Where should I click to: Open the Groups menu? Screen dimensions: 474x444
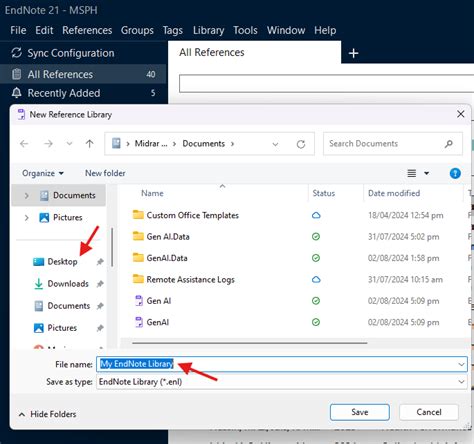pyautogui.click(x=137, y=30)
